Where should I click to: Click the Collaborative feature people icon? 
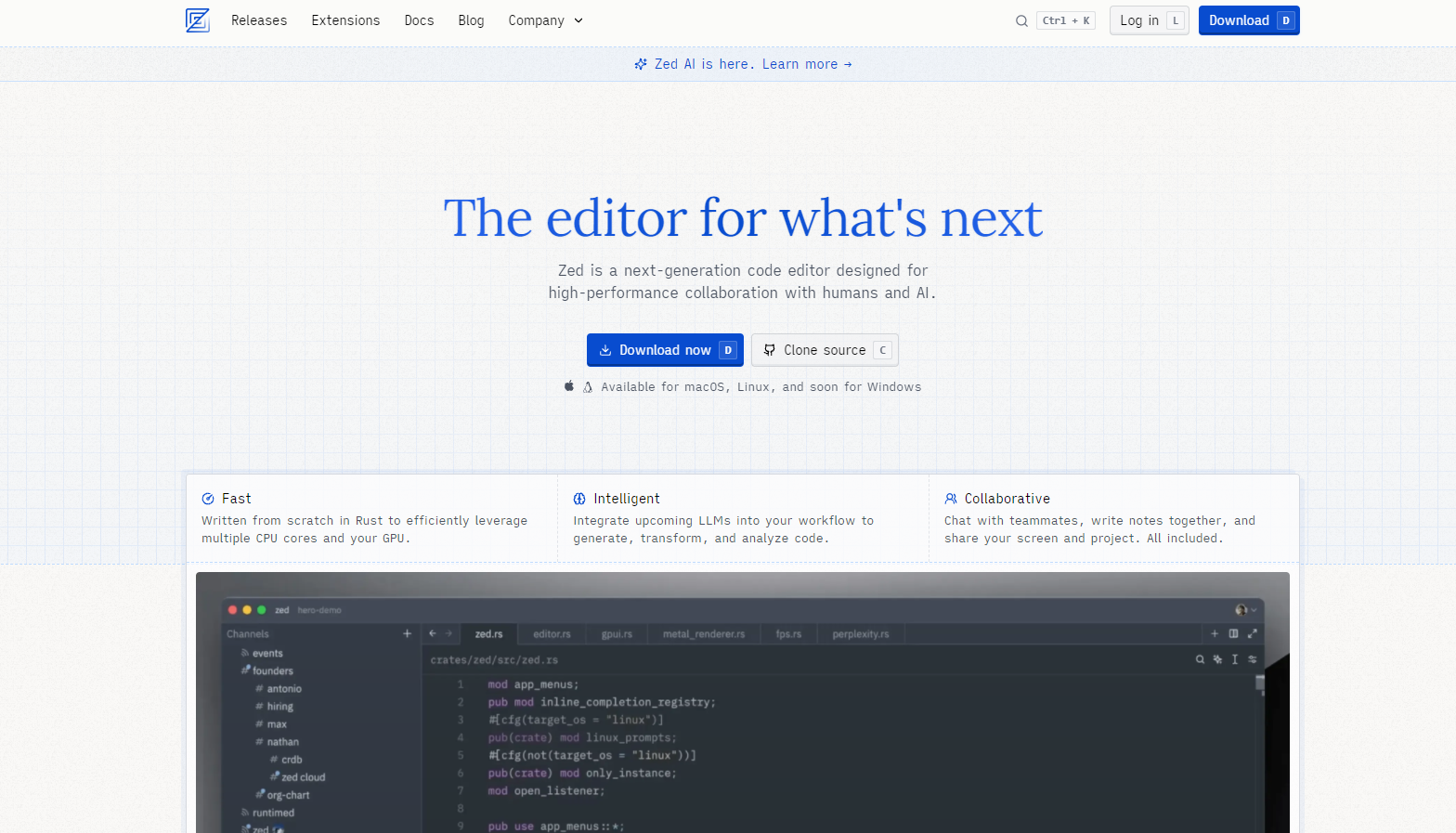(x=951, y=499)
